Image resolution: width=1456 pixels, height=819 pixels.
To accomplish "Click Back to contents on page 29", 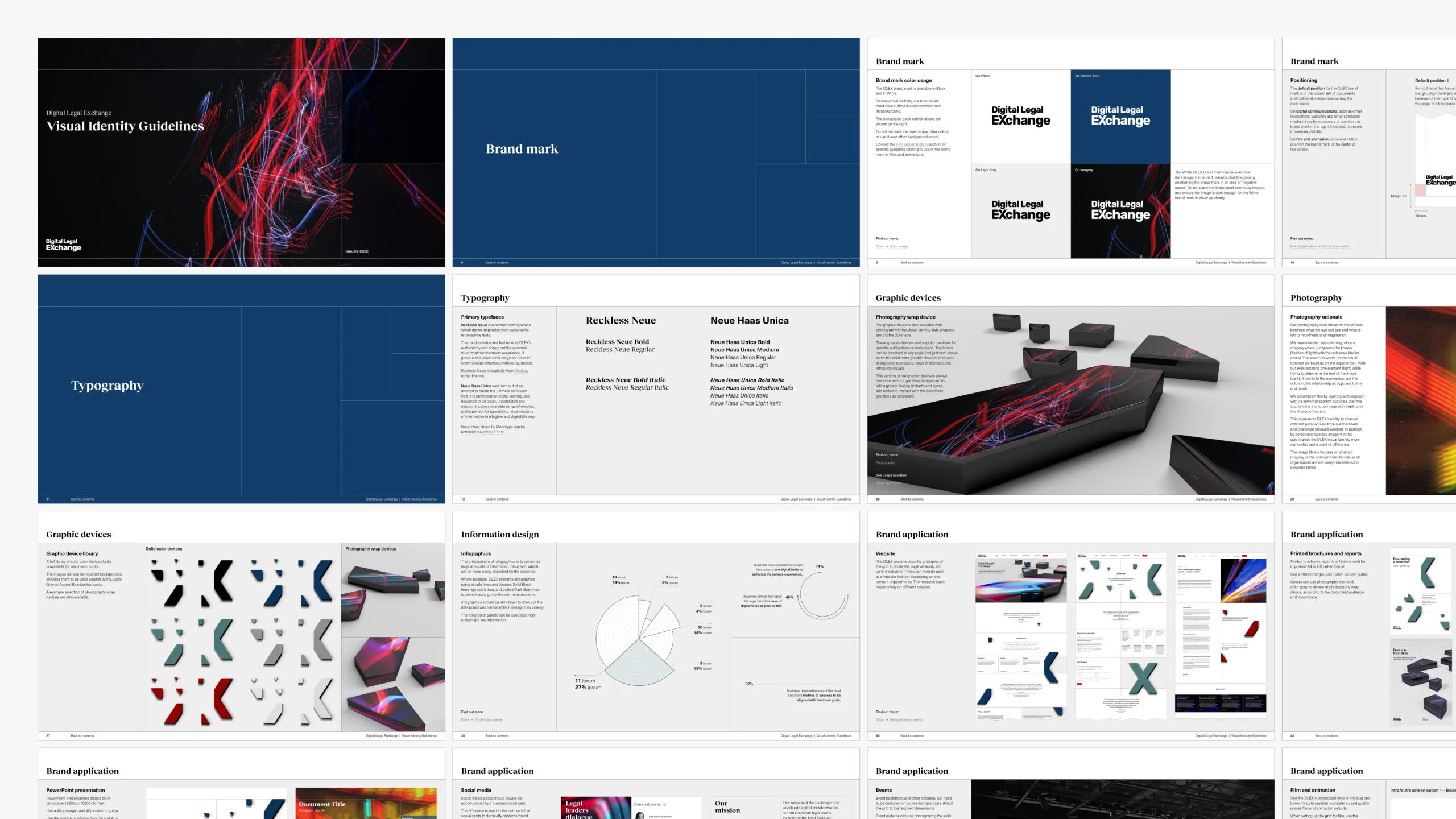I will point(1326,499).
